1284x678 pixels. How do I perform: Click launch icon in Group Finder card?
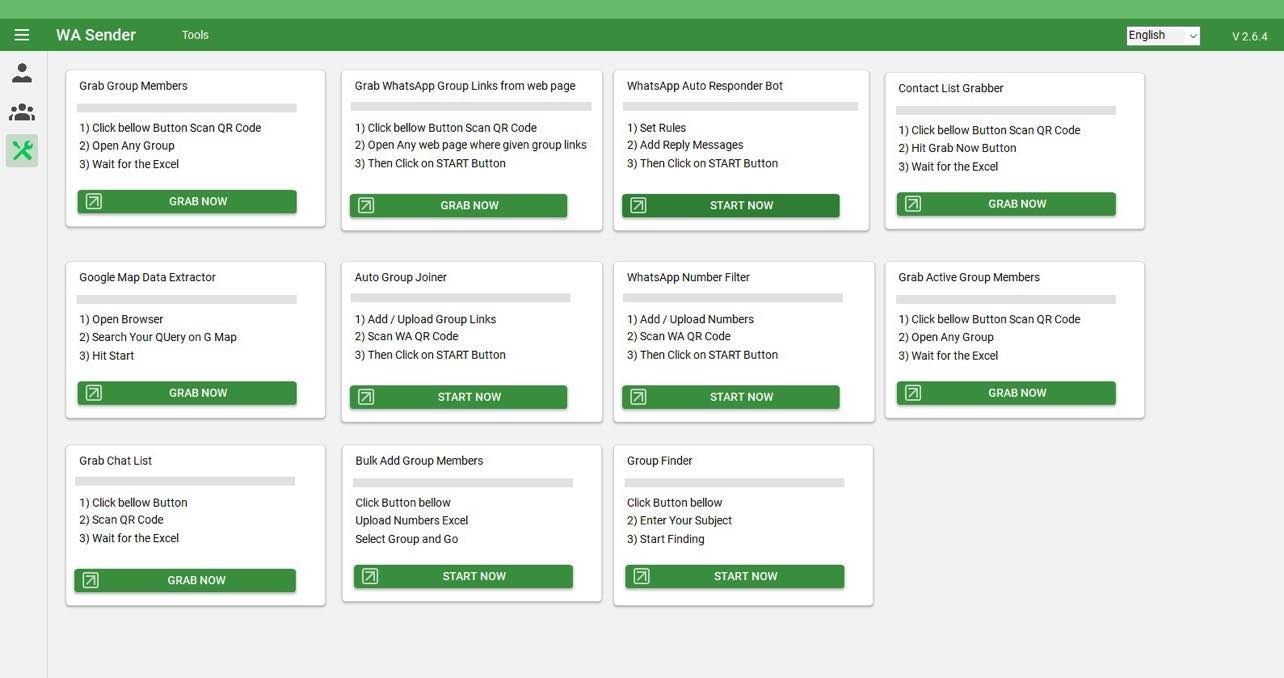coord(642,576)
